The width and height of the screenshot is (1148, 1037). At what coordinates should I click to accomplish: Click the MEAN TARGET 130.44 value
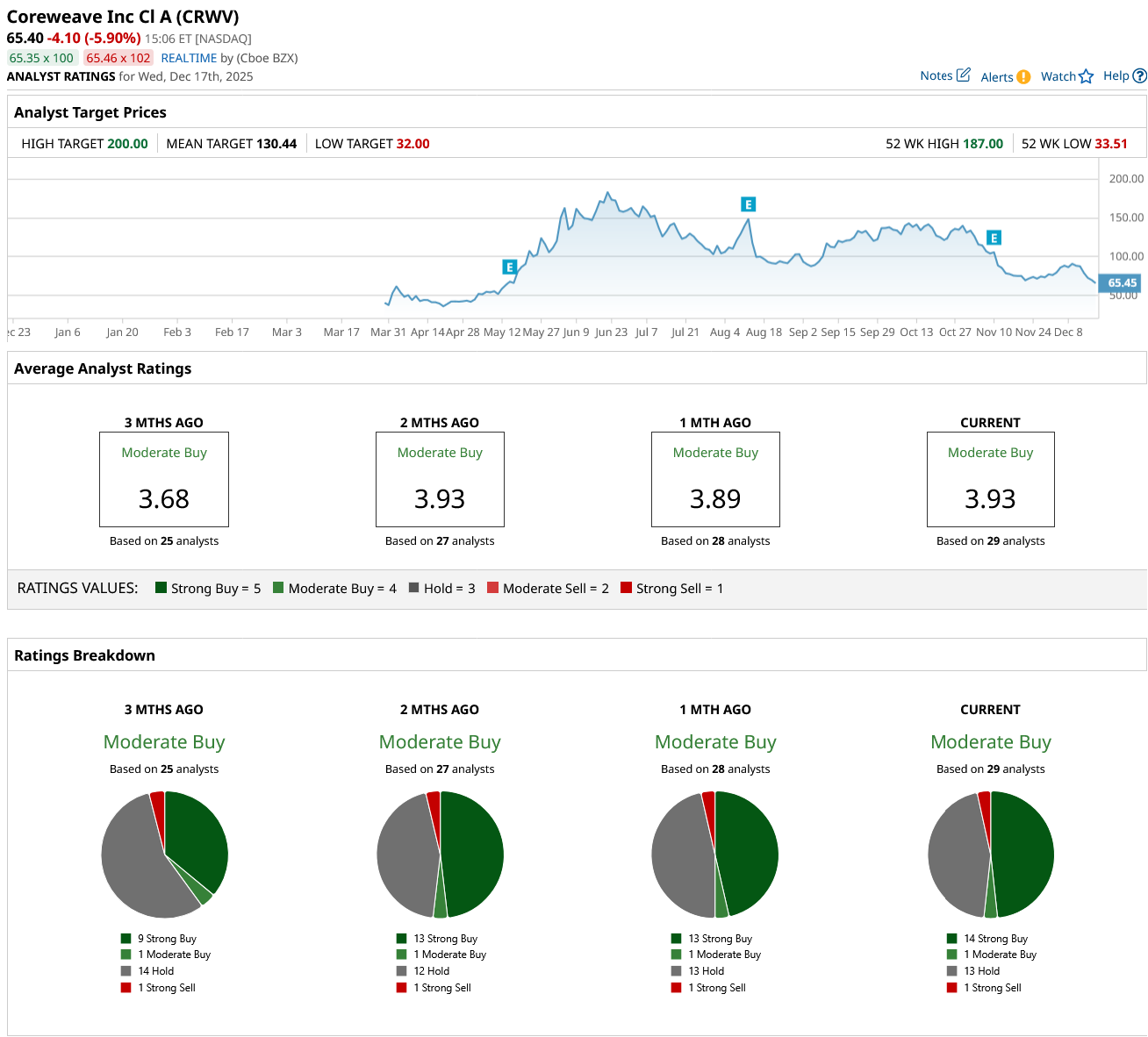tap(276, 144)
